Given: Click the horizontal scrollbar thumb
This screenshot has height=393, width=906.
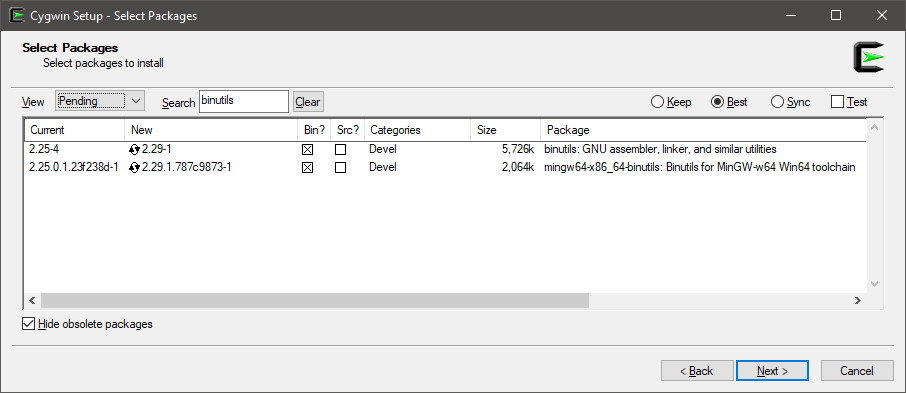Looking at the screenshot, I should [x=314, y=301].
